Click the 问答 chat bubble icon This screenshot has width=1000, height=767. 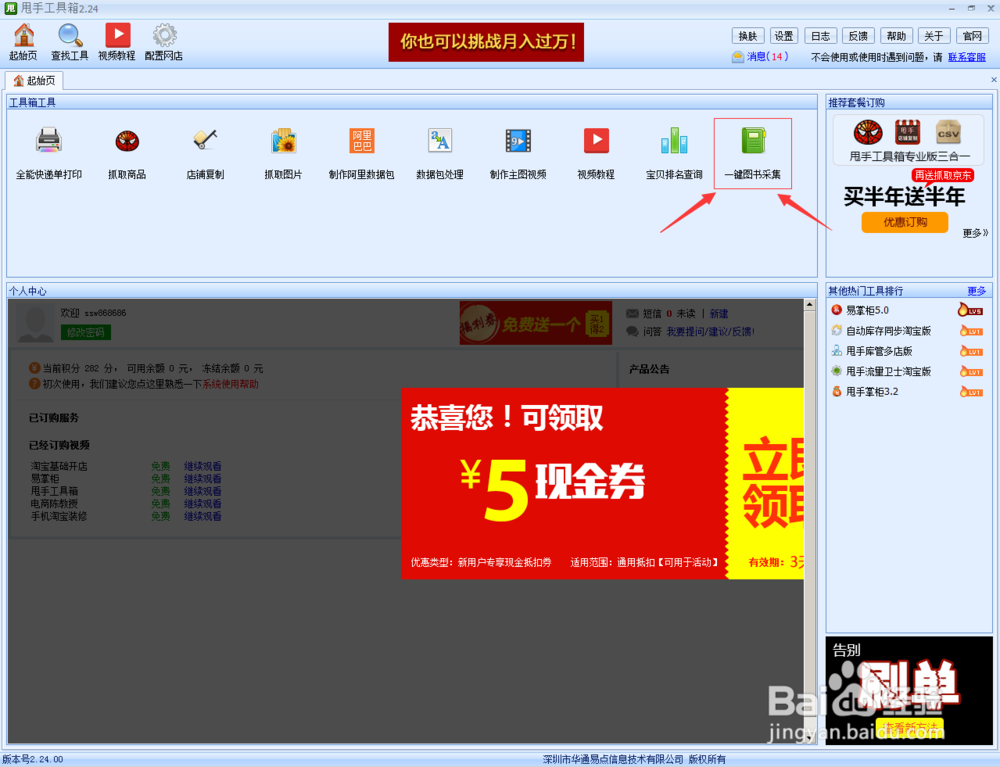[632, 332]
